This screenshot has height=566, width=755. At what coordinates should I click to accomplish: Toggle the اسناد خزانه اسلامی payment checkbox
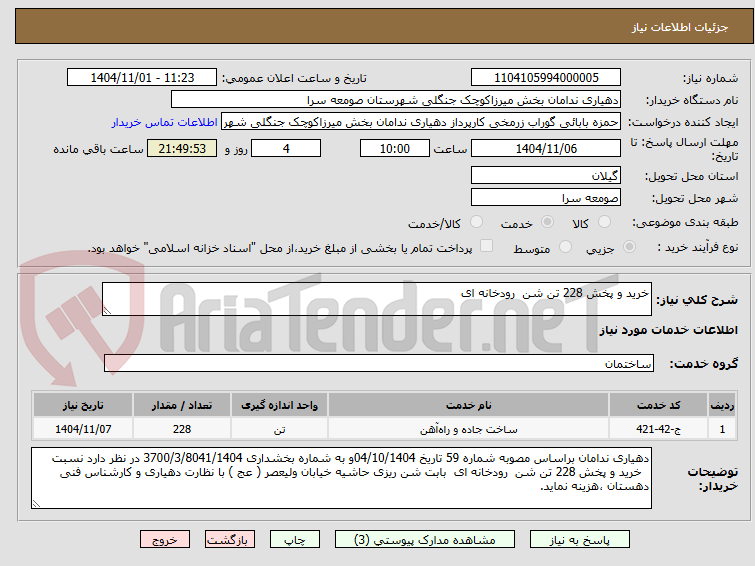pos(487,246)
